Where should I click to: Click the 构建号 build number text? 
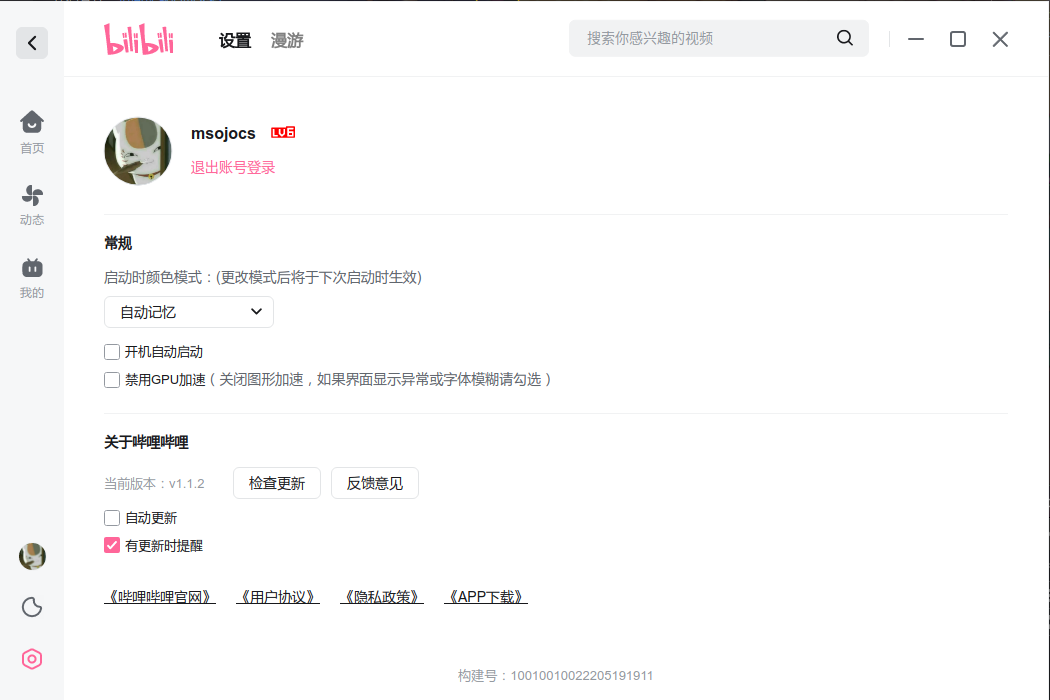555,676
